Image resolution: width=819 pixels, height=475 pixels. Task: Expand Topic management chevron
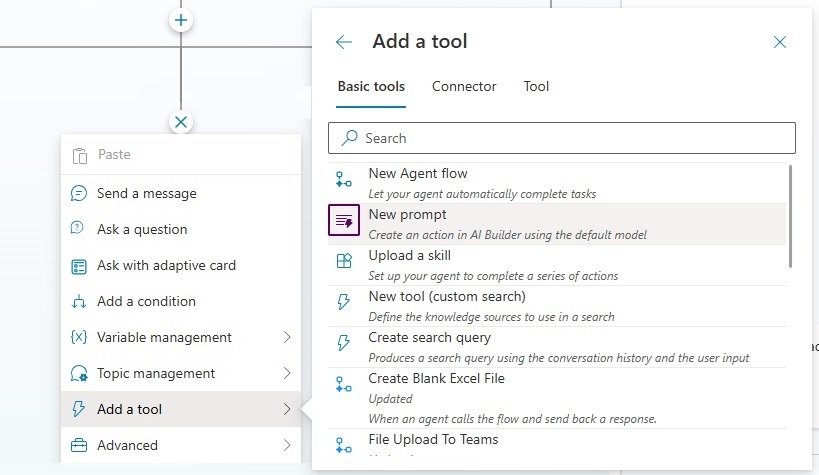tap(287, 373)
